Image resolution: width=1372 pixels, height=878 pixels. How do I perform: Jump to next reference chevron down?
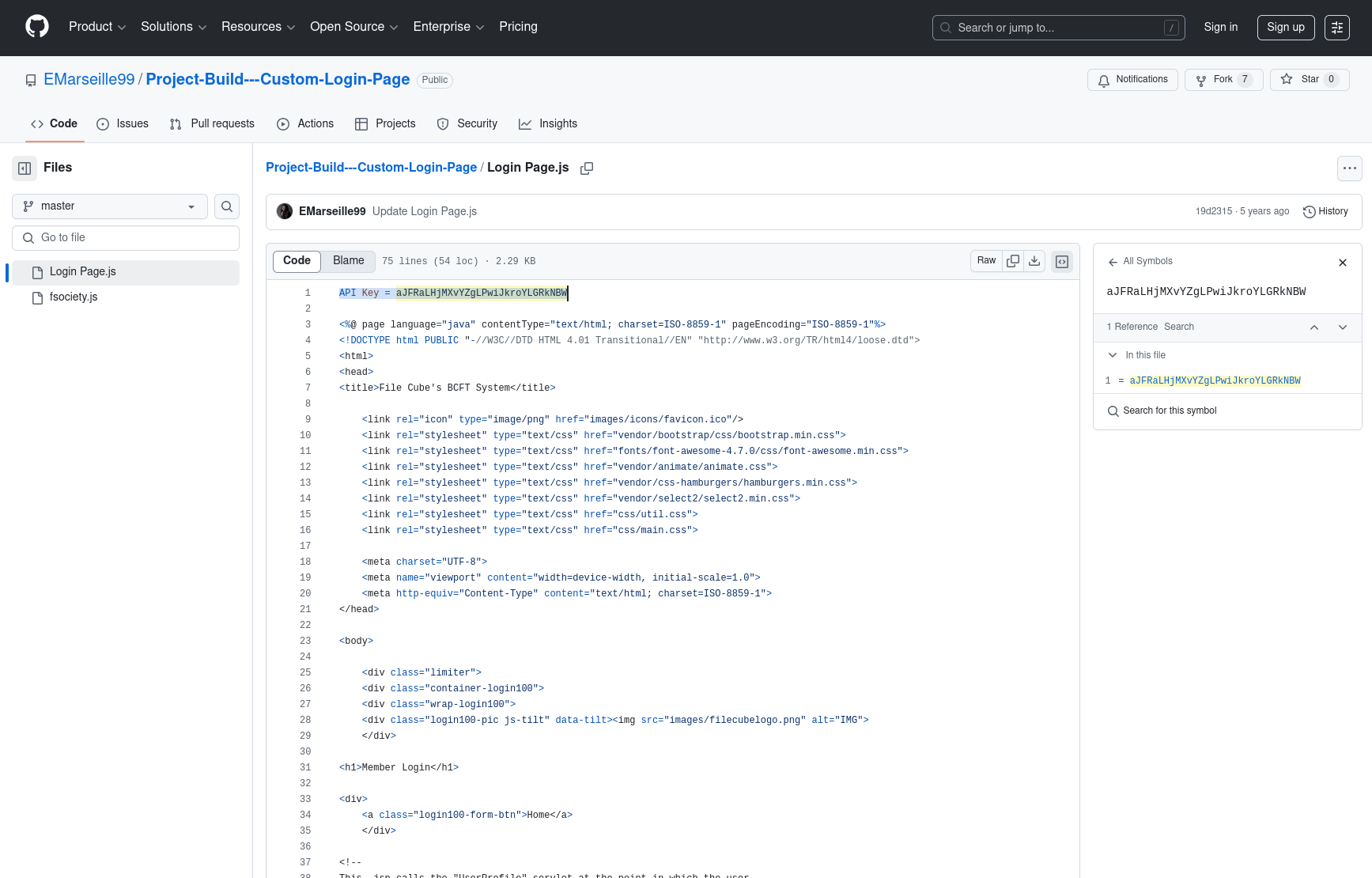(1343, 327)
